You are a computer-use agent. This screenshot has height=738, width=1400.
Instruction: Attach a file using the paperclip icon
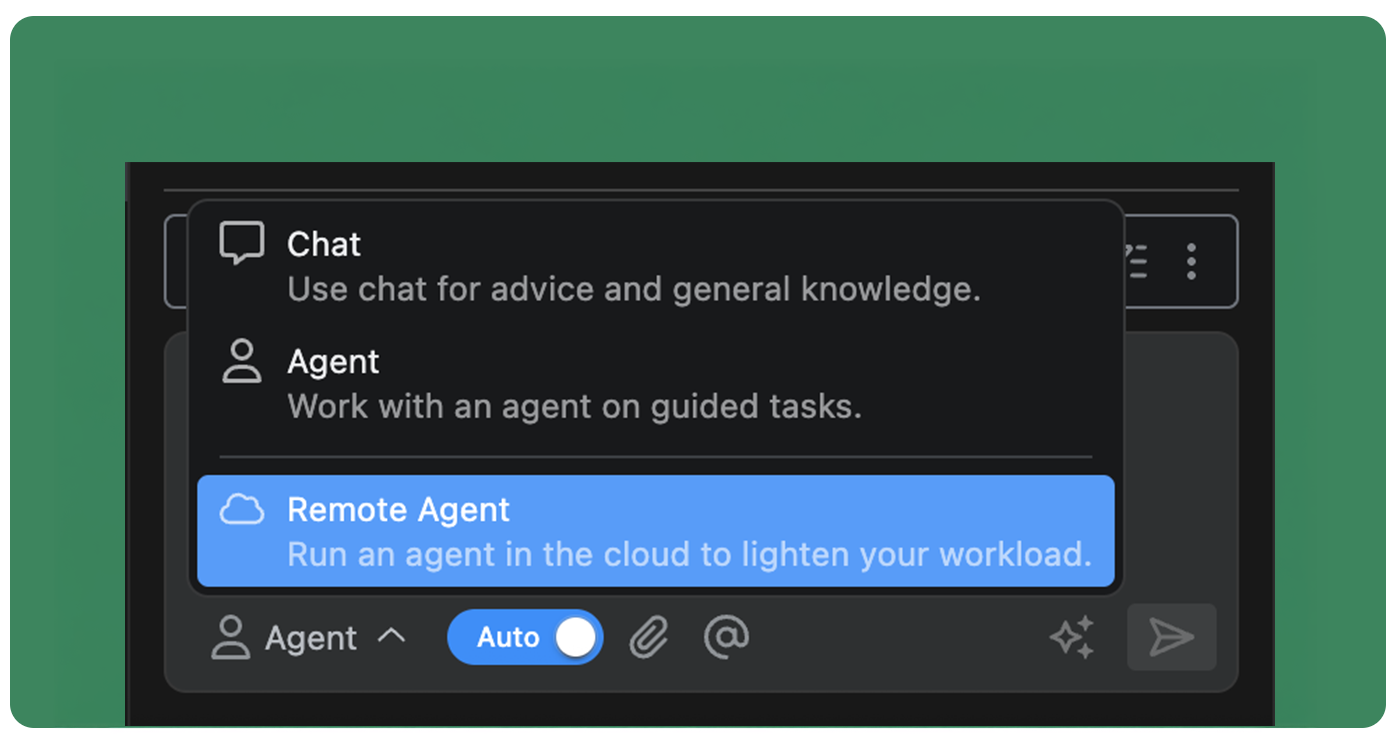pyautogui.click(x=649, y=637)
